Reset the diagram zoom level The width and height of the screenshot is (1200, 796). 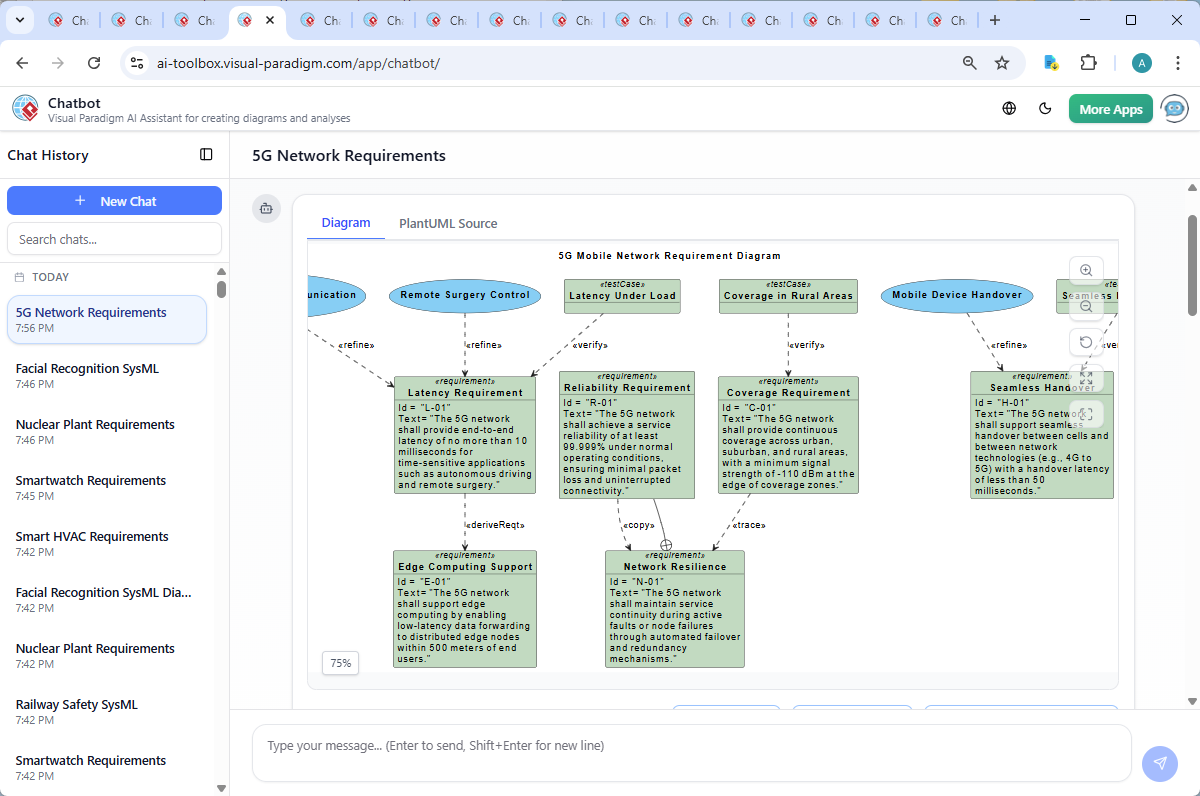(x=1086, y=342)
